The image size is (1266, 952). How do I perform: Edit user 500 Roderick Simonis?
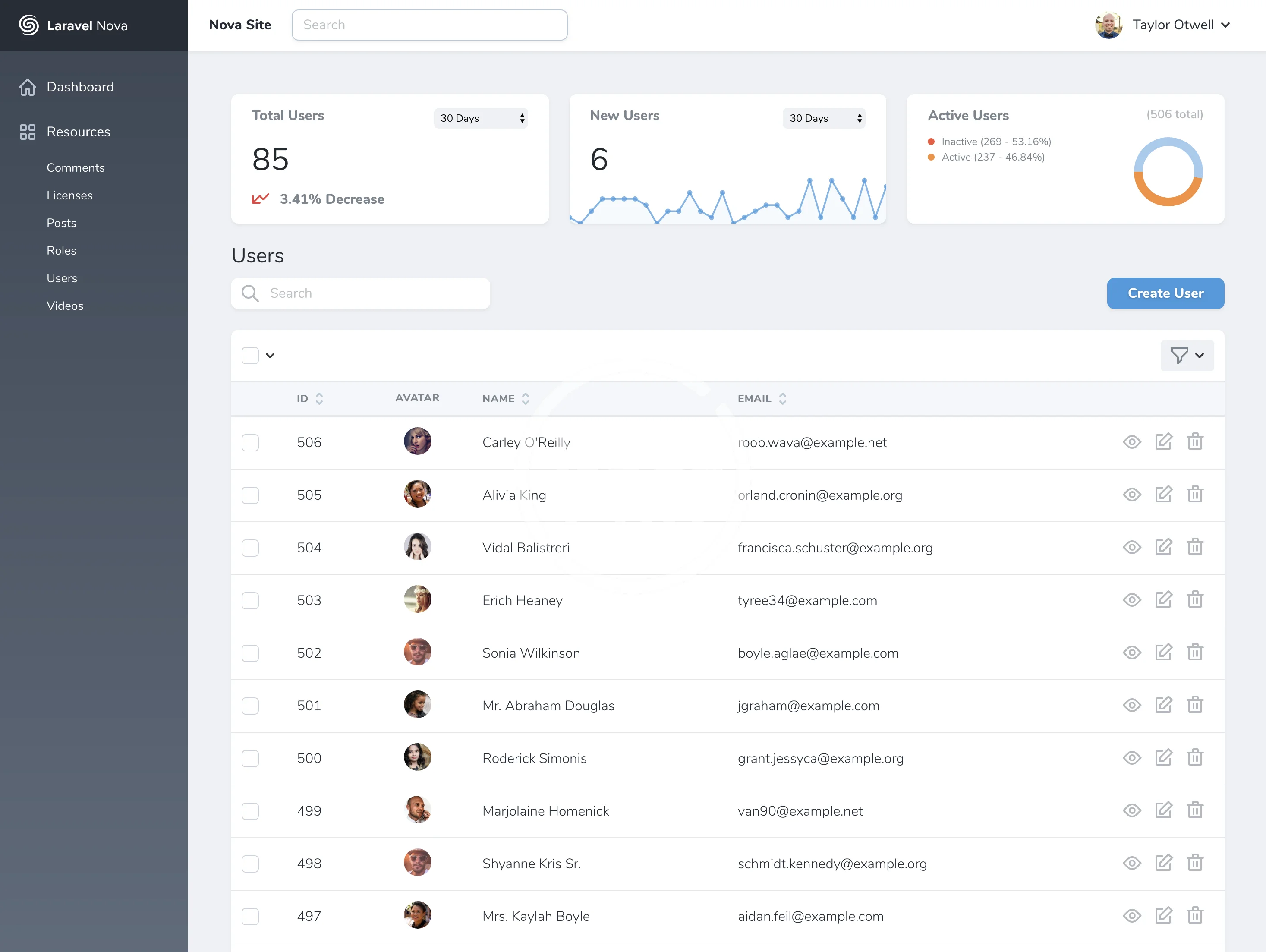coord(1164,757)
